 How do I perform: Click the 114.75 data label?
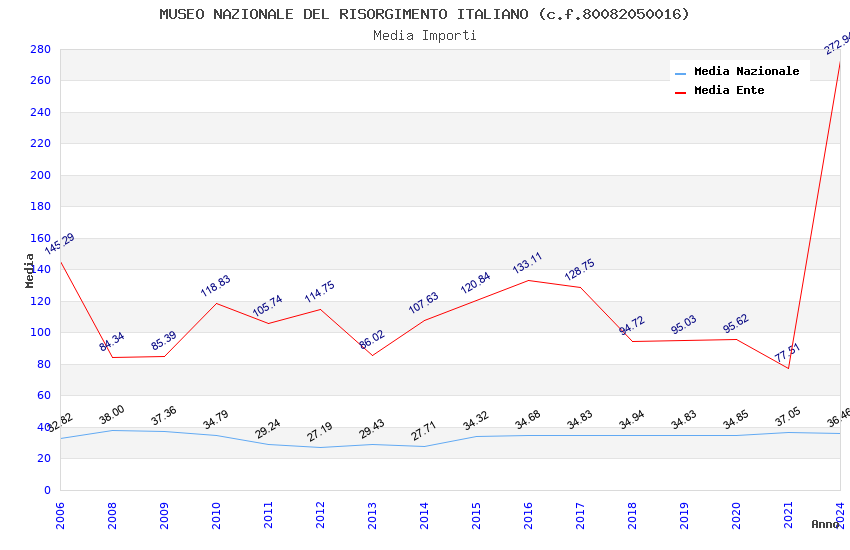(x=320, y=292)
